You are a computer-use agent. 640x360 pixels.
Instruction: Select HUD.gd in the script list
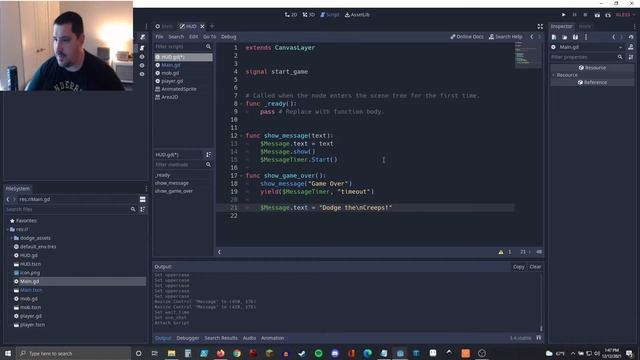[183, 57]
